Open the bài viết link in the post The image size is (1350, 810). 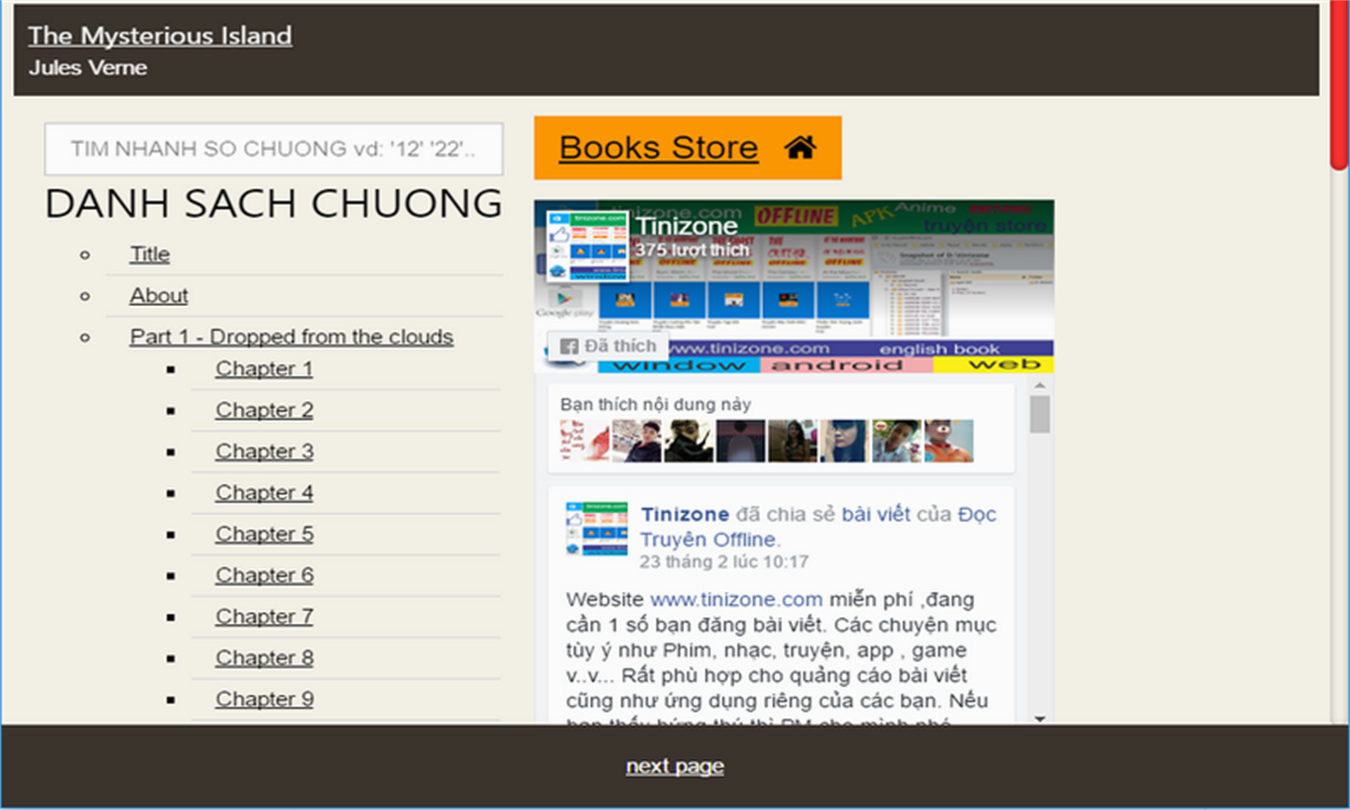coord(876,515)
